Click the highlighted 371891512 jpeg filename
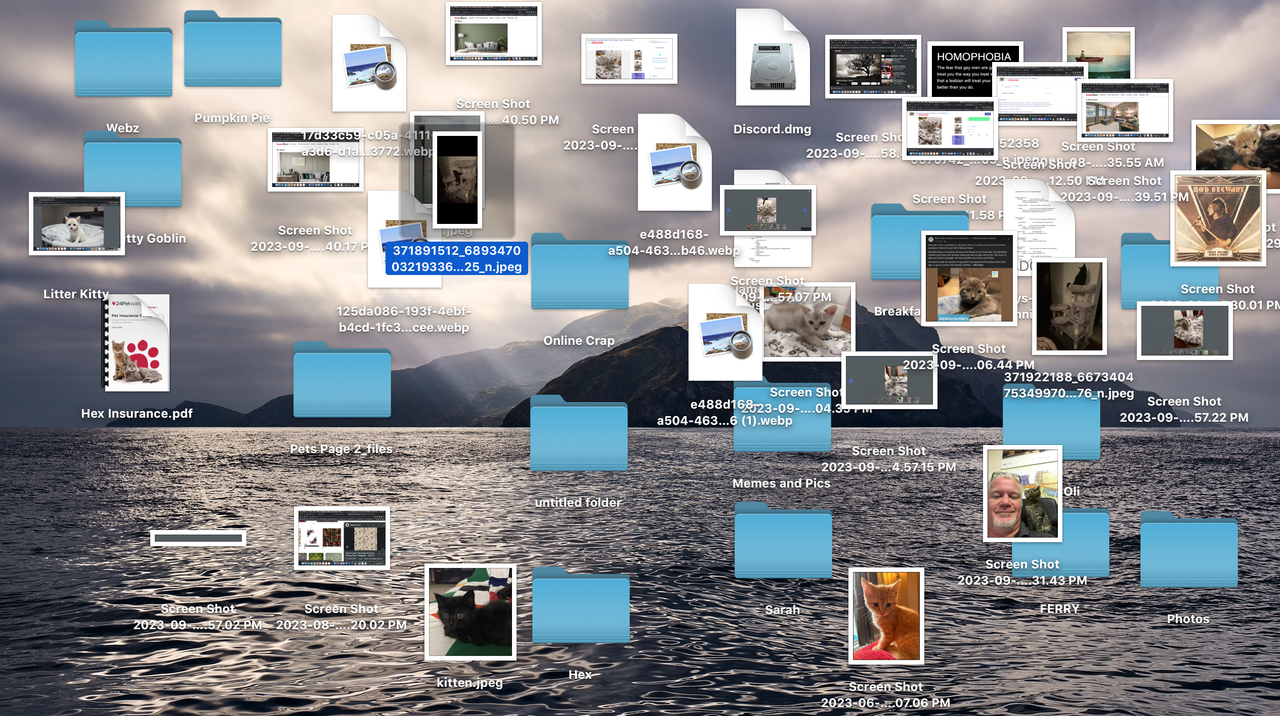The image size is (1280, 716). click(x=456, y=258)
